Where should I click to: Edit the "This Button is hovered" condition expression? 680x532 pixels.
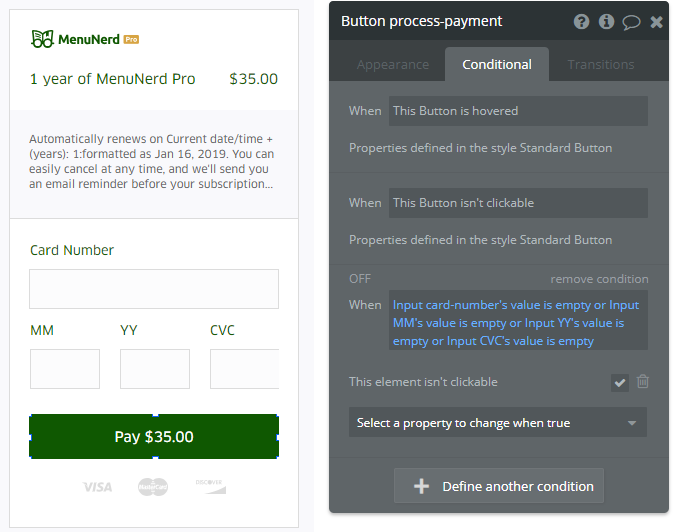(x=518, y=111)
